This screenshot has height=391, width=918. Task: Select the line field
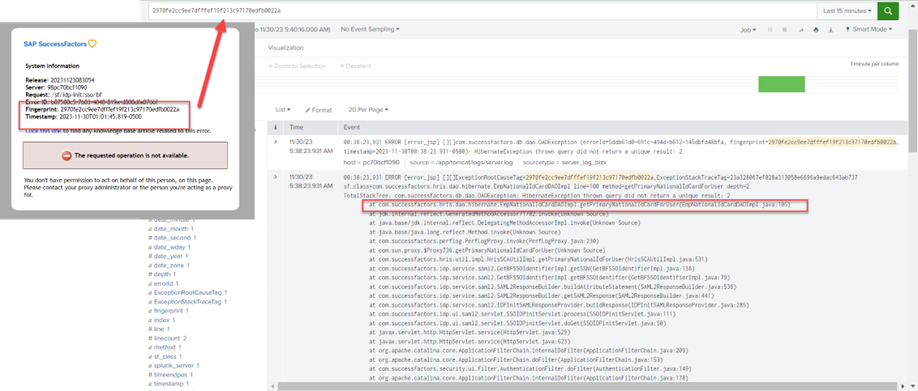pyautogui.click(x=159, y=329)
